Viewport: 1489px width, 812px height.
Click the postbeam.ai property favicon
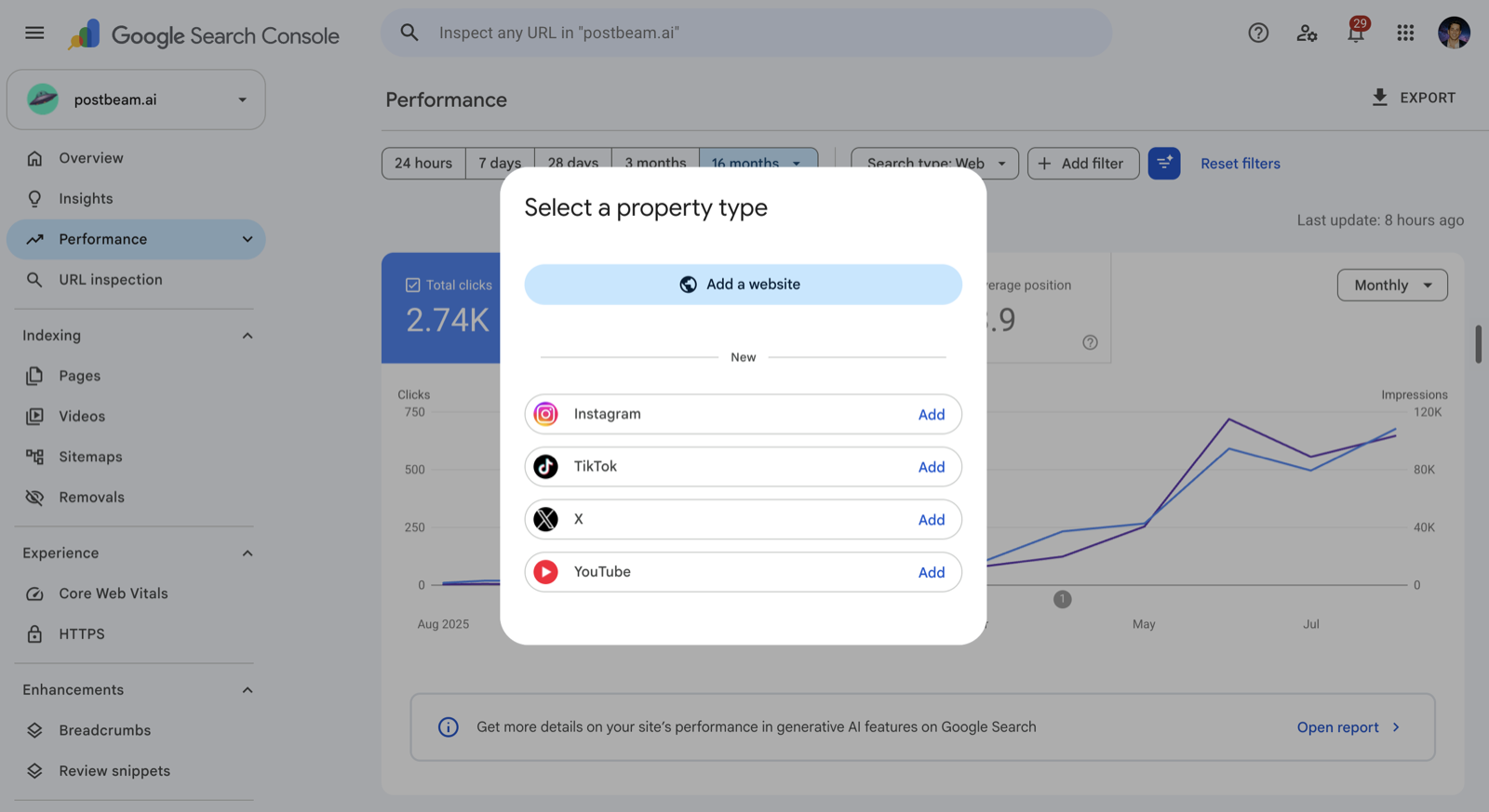point(43,100)
